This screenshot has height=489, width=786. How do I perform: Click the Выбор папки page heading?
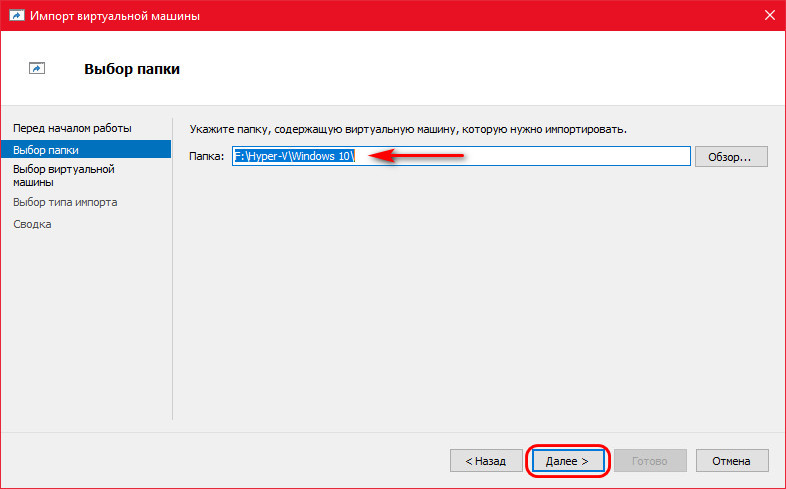(x=132, y=69)
